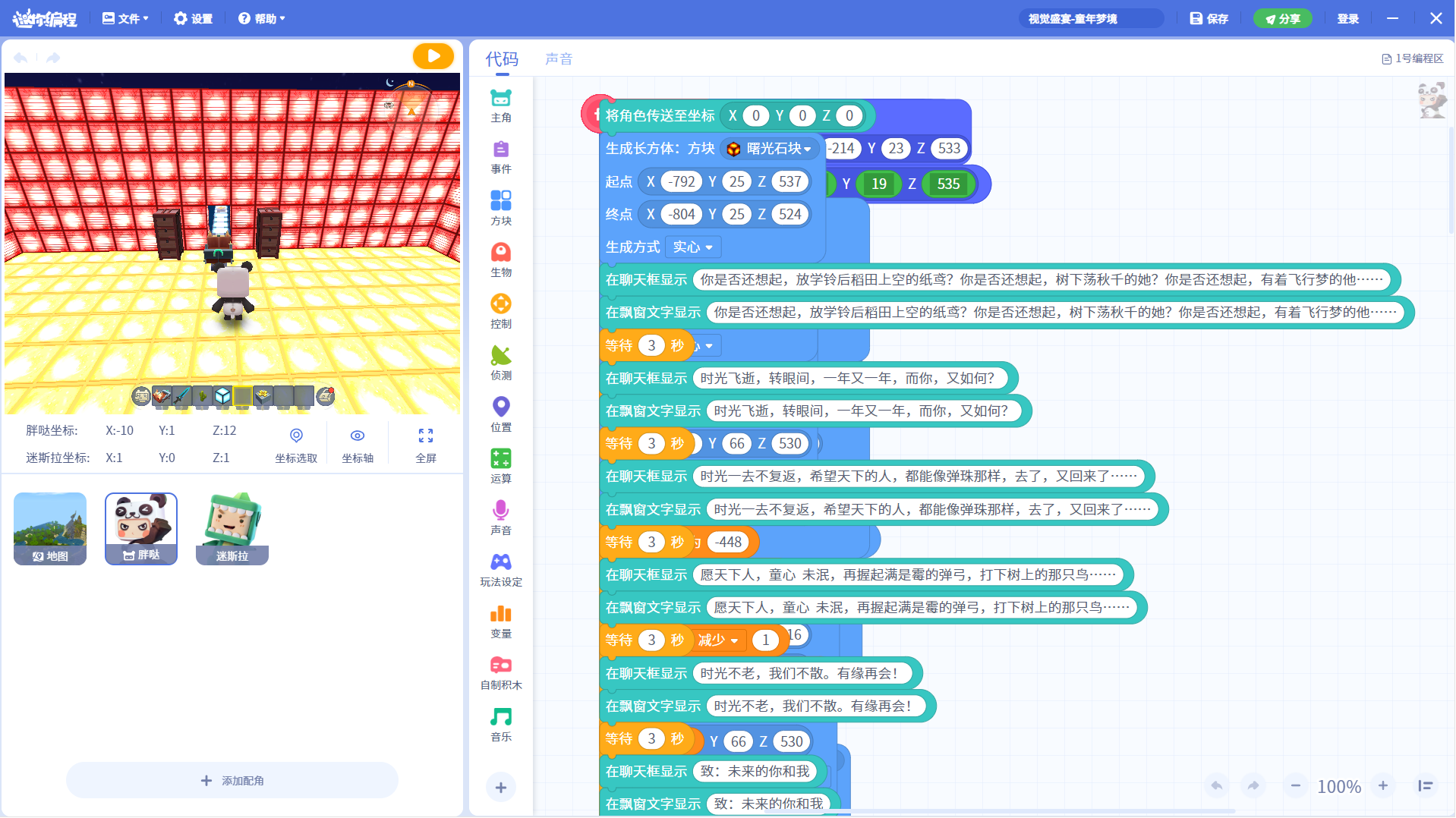Click the 坐标选取 coordinate picker icon
Image resolution: width=1456 pixels, height=818 pixels.
(x=296, y=445)
